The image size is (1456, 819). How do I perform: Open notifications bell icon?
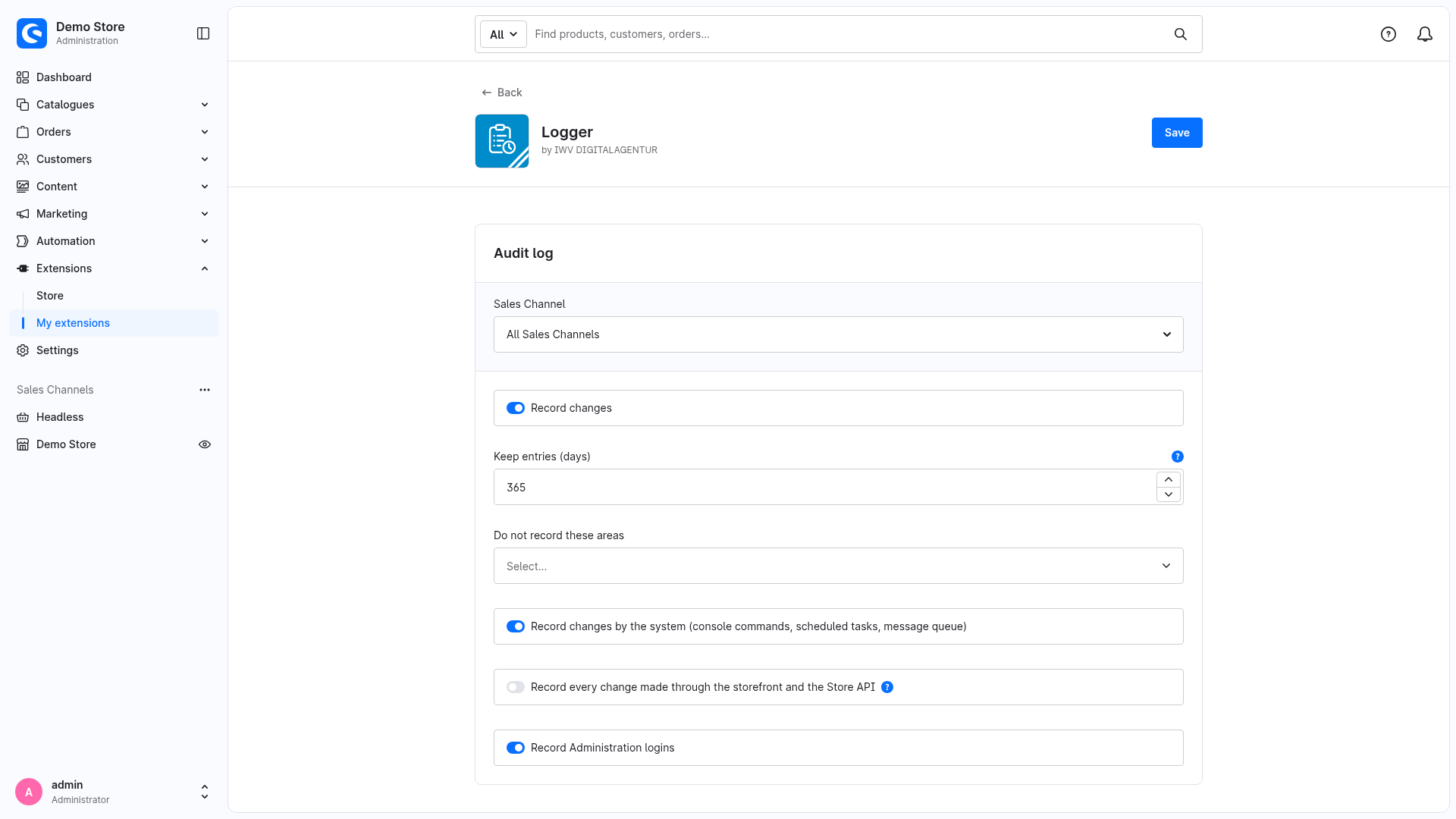click(1425, 34)
